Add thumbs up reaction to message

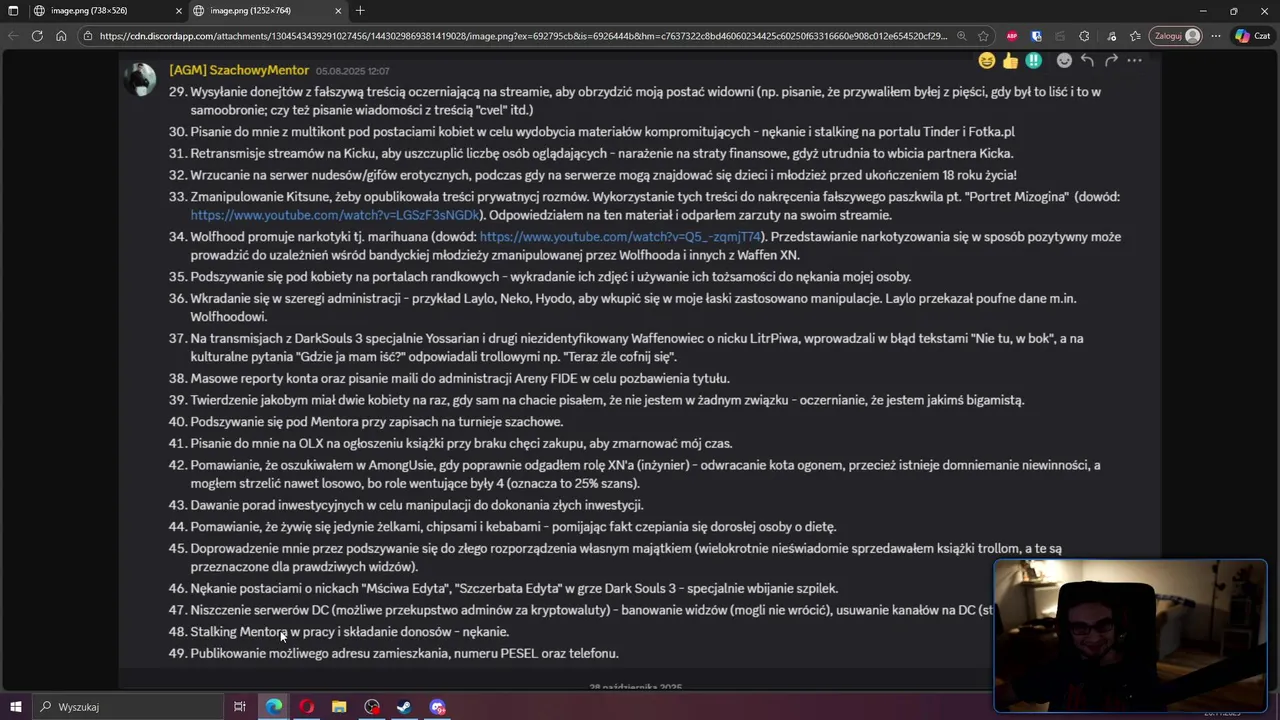coord(1010,61)
